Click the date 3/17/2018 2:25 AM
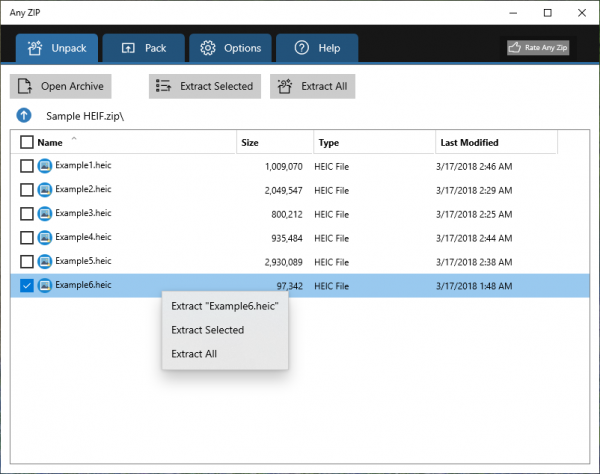The height and width of the screenshot is (474, 600). pos(474,214)
